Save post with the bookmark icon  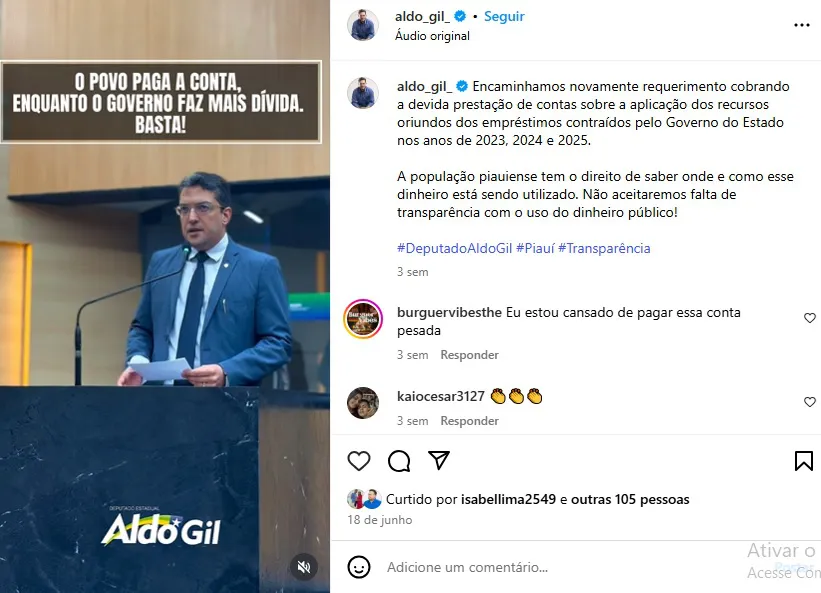[x=804, y=461]
